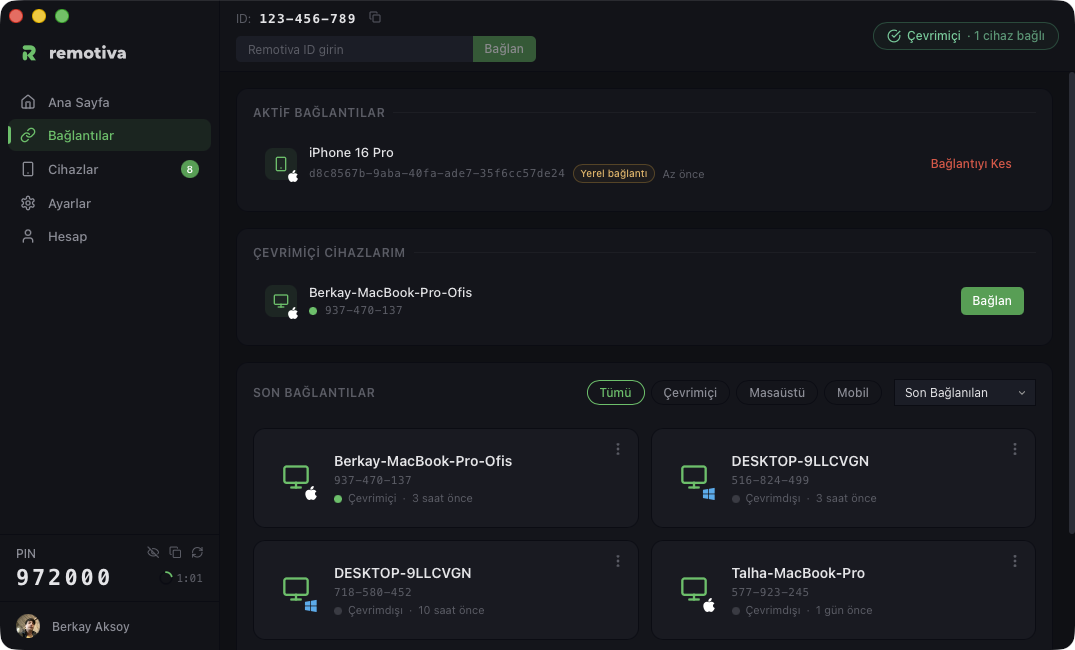The height and width of the screenshot is (650, 1075).
Task: Copy the PIN code
Action: [176, 552]
